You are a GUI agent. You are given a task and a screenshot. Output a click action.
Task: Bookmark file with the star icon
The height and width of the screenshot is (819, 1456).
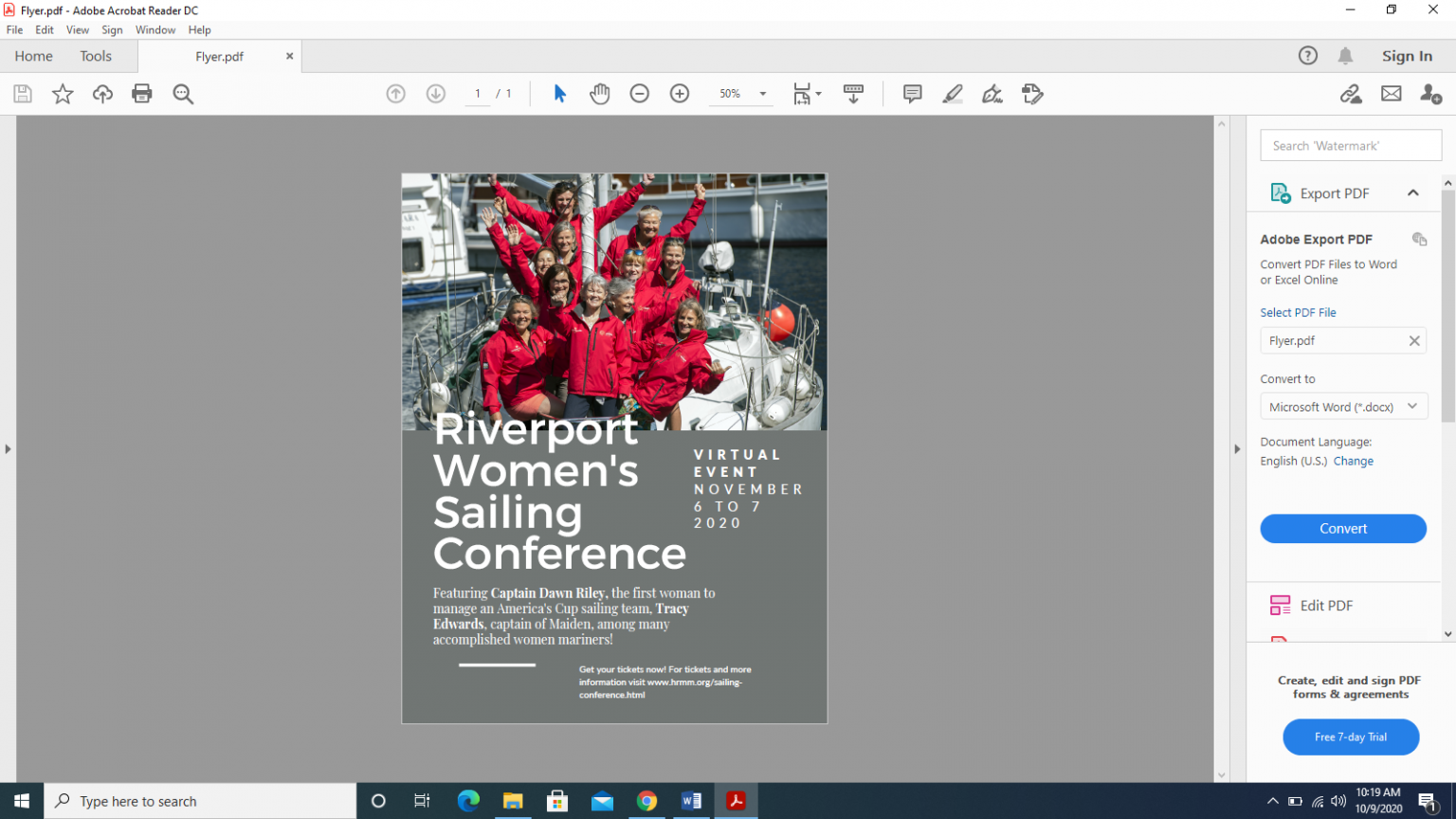[x=63, y=94]
